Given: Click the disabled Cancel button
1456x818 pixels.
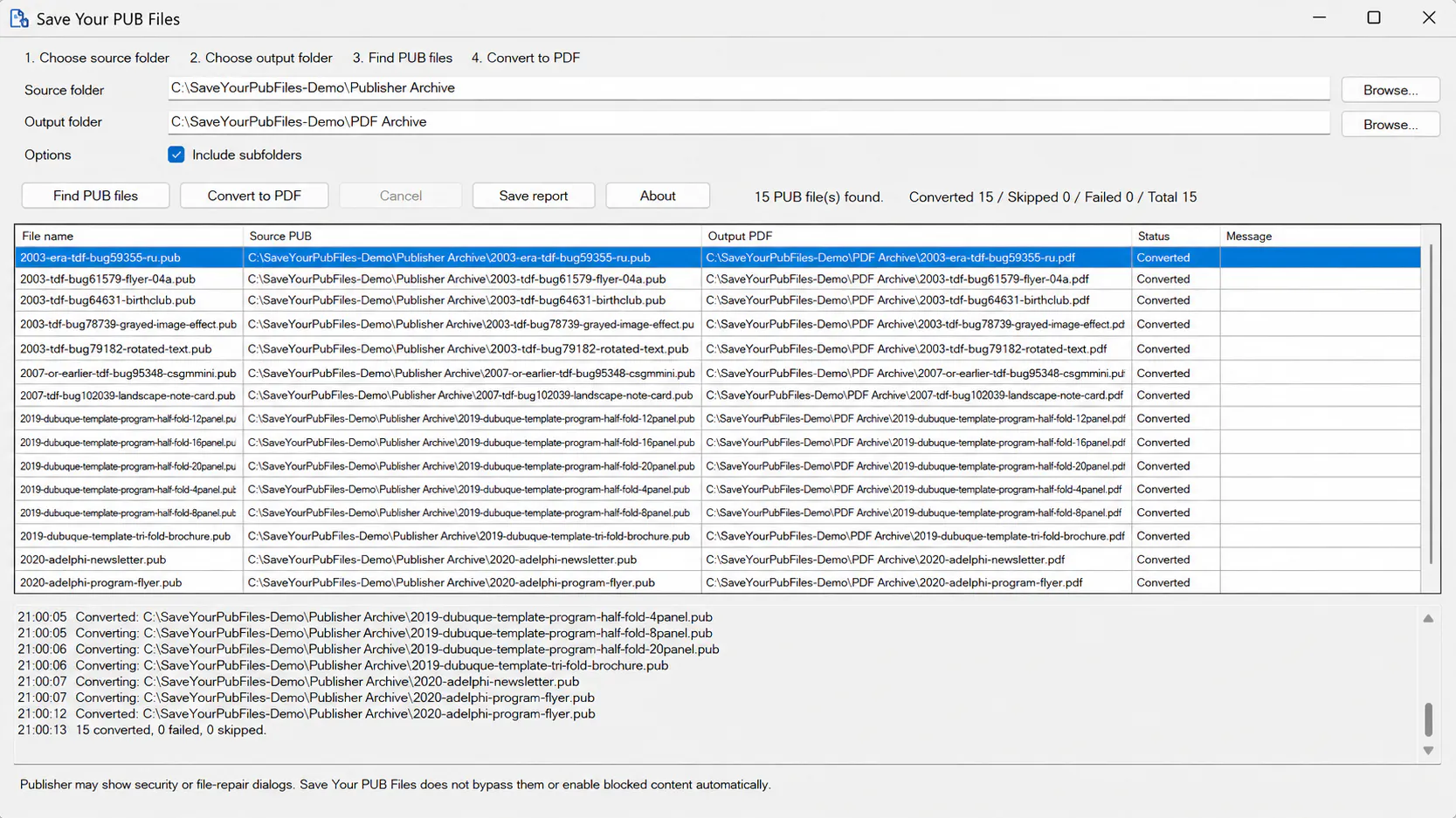Looking at the screenshot, I should 401,196.
